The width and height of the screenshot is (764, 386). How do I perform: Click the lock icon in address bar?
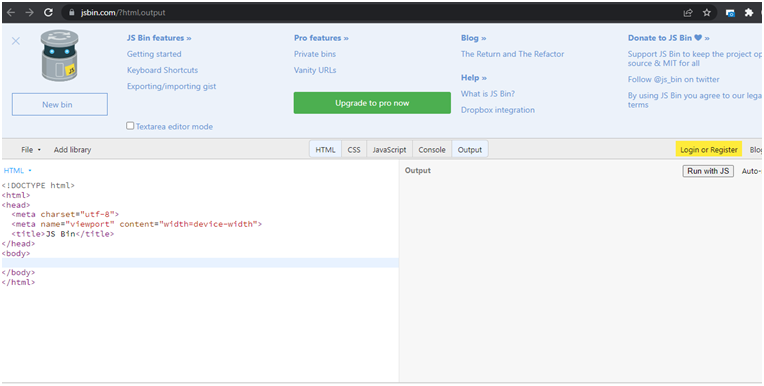coord(72,13)
